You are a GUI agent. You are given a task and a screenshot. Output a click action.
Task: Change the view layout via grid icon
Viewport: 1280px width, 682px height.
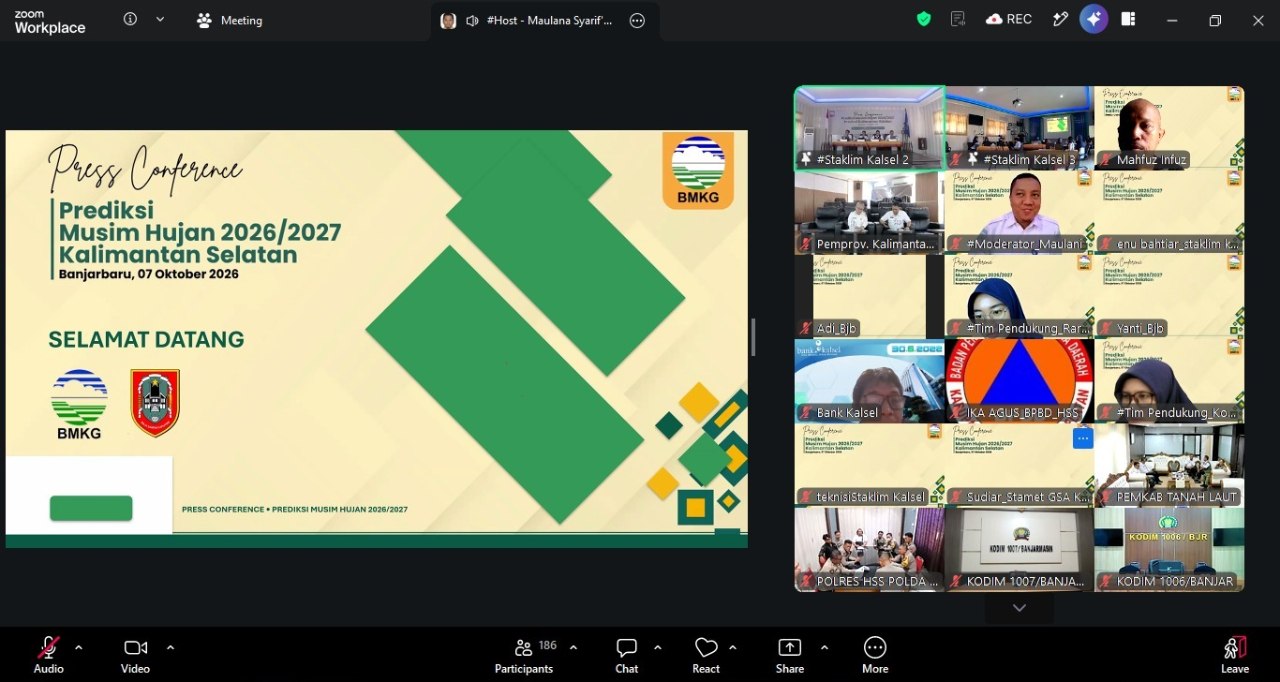(1128, 19)
